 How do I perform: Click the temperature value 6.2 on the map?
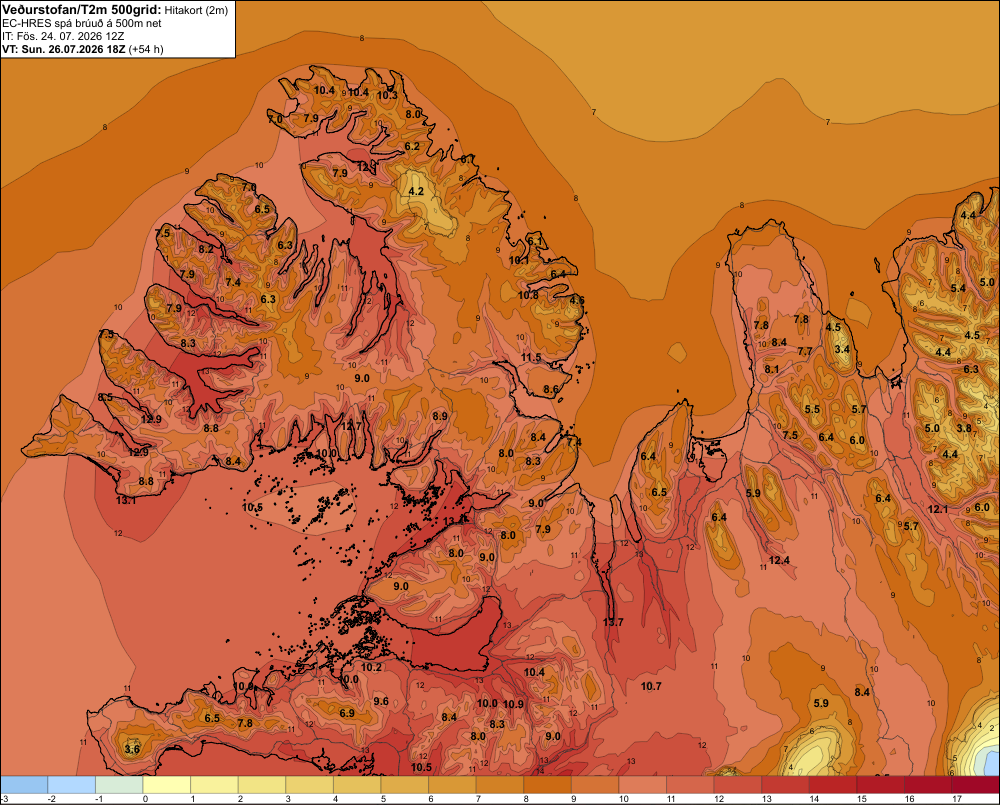coord(412,146)
